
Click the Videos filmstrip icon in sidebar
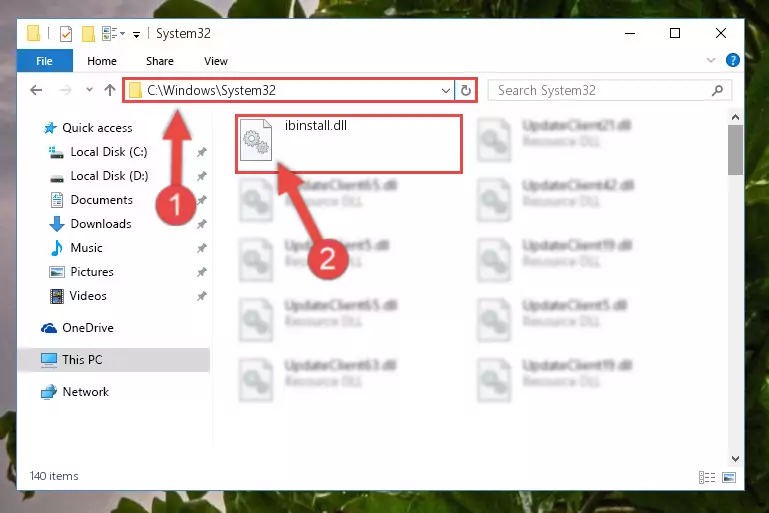pos(57,296)
